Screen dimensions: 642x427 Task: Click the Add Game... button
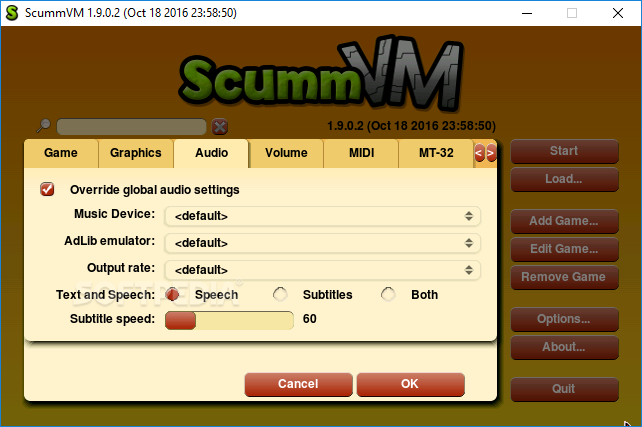tap(564, 221)
